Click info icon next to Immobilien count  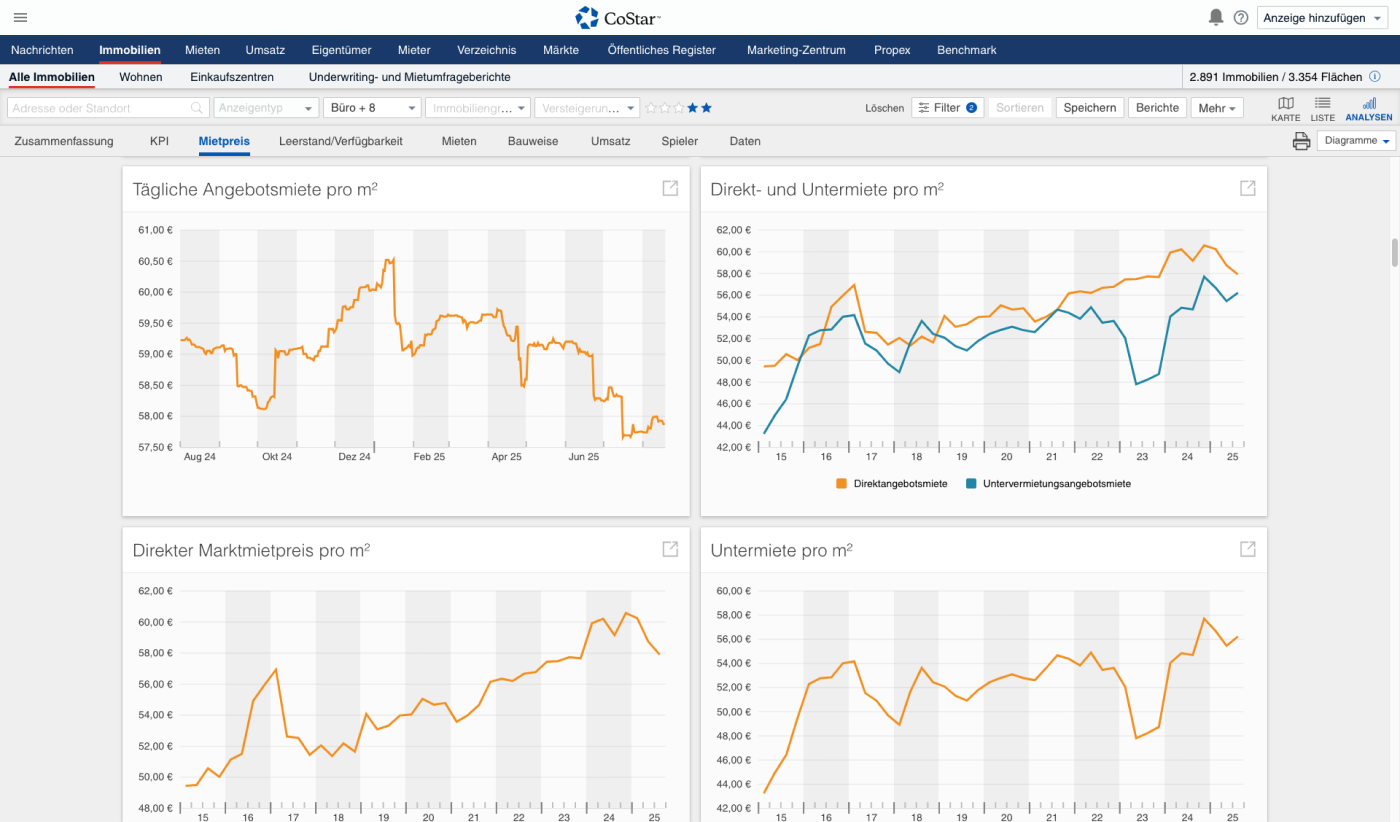1375,77
